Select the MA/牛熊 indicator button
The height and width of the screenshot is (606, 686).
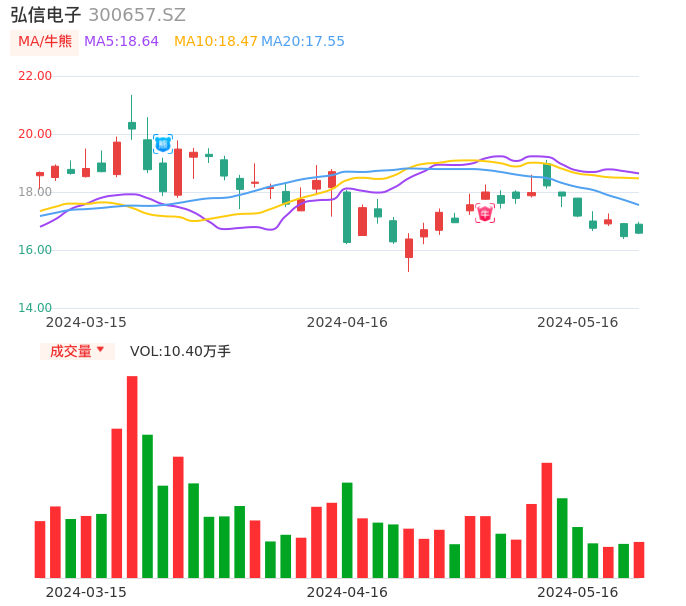point(45,42)
